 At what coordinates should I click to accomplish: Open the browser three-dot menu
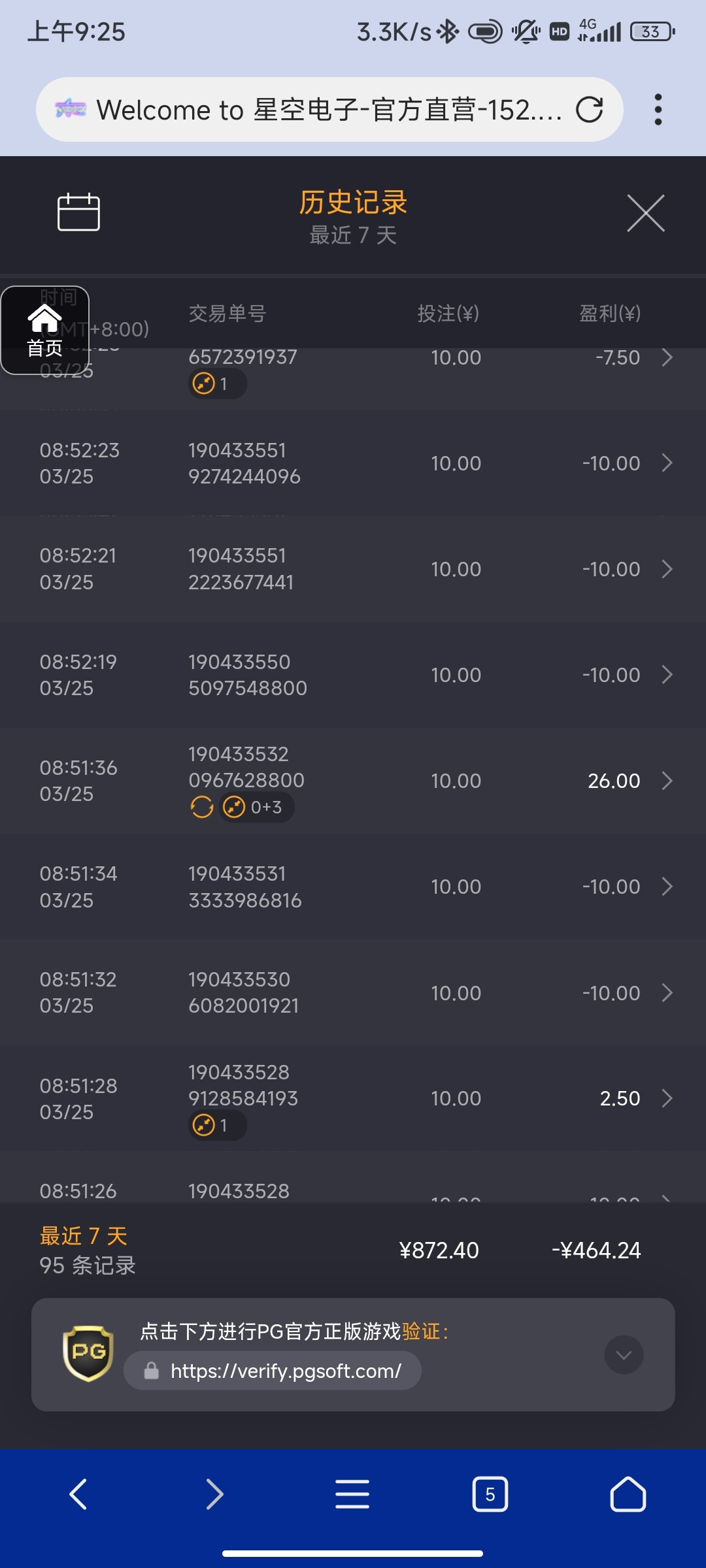658,110
